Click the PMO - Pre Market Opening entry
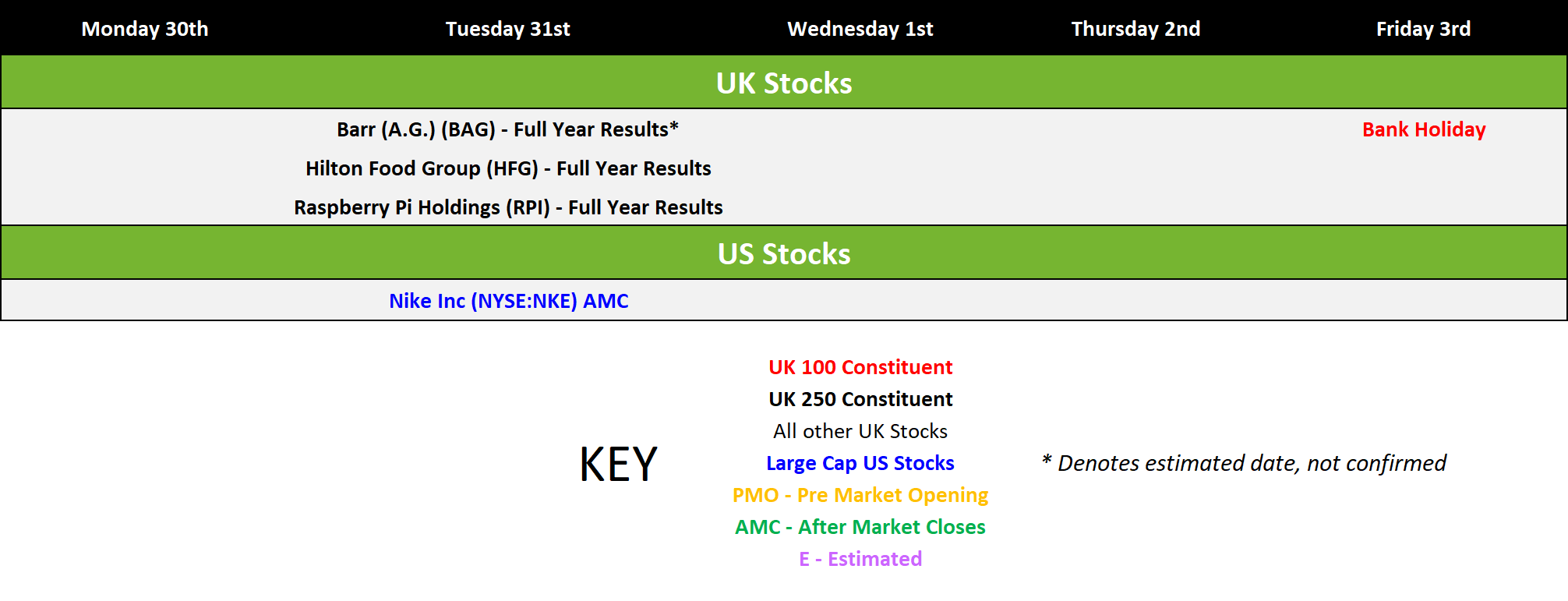 click(x=860, y=495)
